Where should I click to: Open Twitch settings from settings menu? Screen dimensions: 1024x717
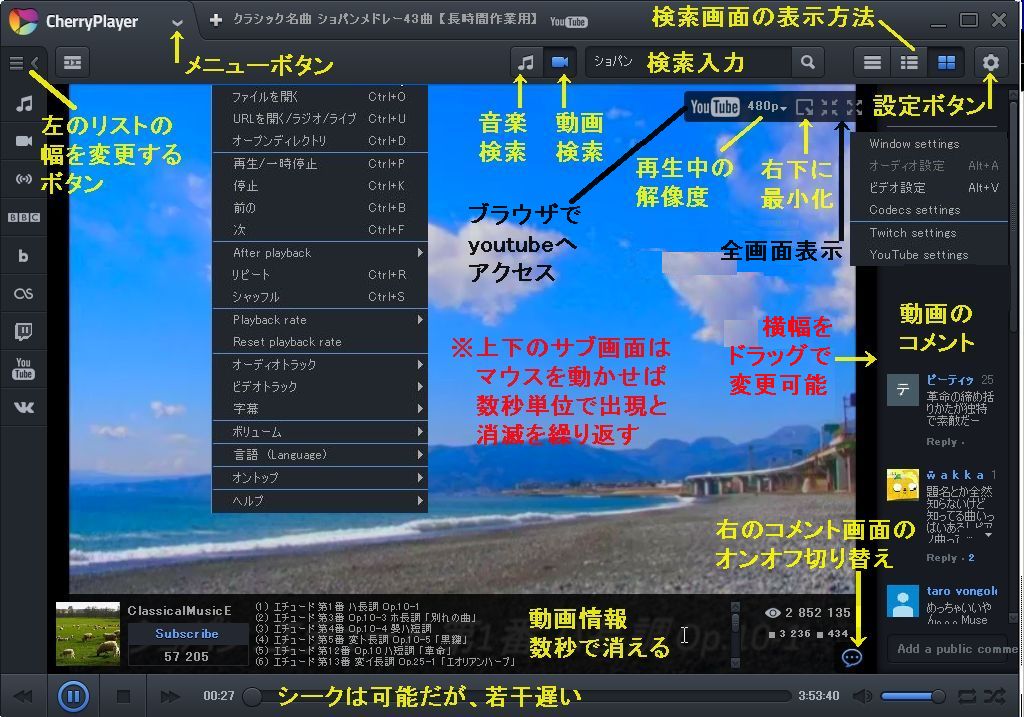tap(929, 233)
